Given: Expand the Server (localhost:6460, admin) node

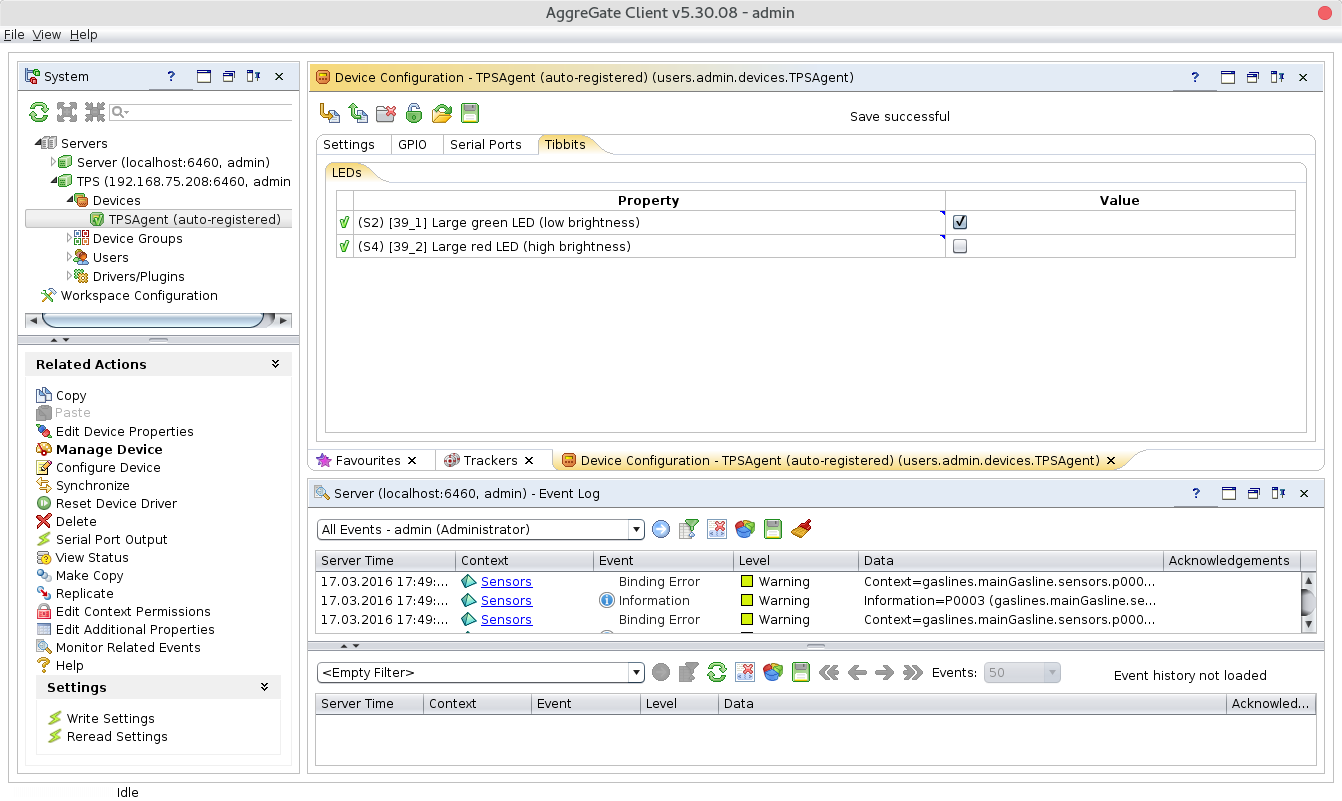Looking at the screenshot, I should 53,162.
